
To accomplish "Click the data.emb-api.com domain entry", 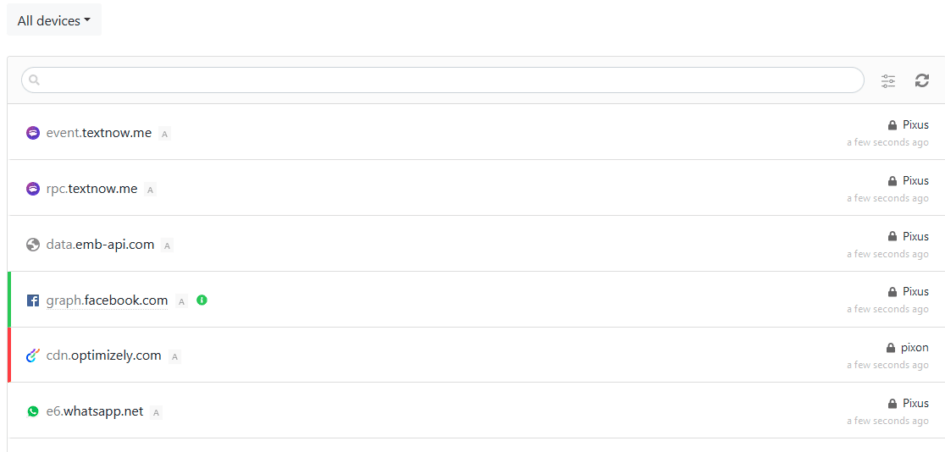I will pos(100,245).
